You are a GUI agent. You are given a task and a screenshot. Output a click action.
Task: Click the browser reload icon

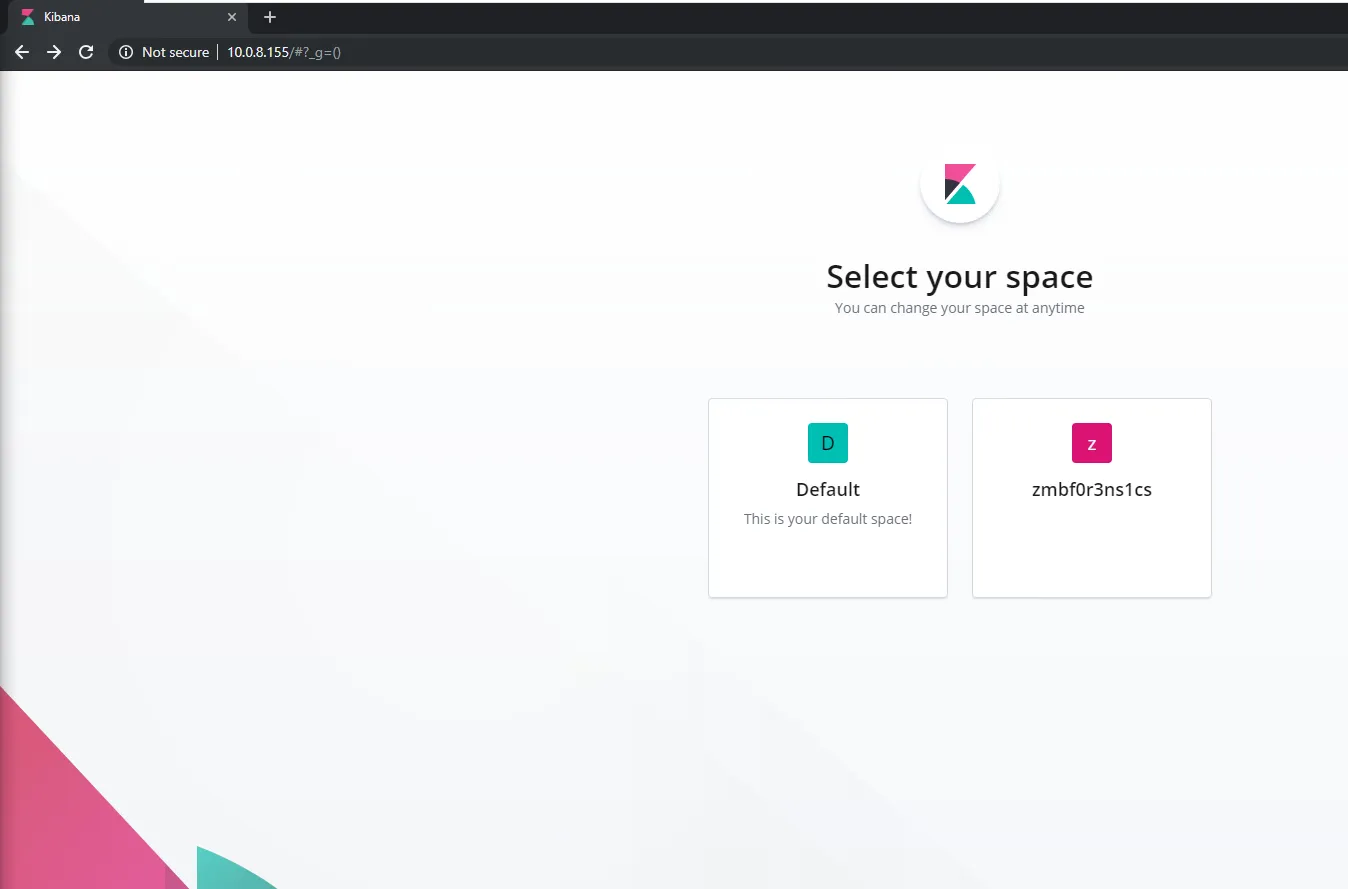click(86, 52)
